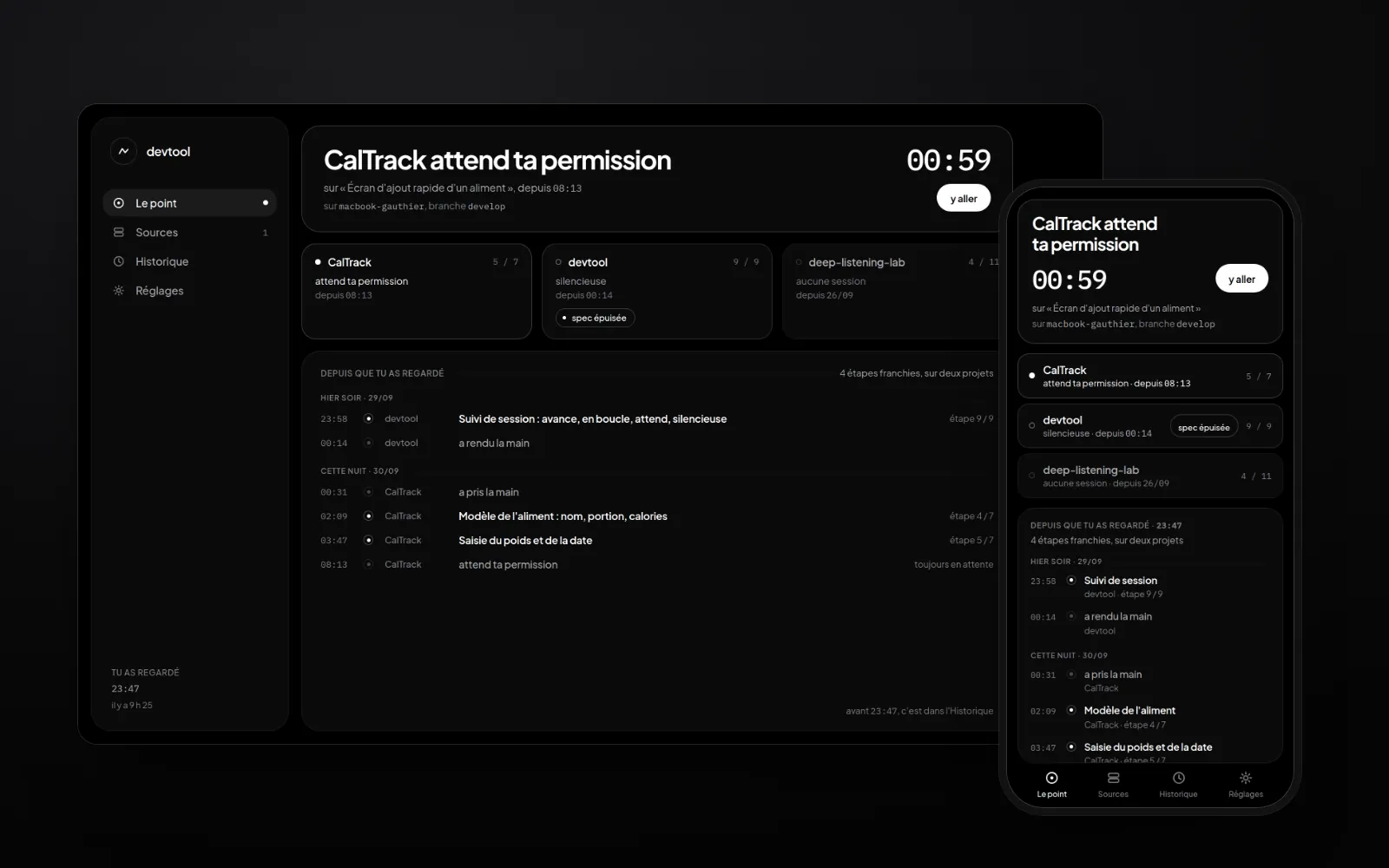The image size is (1389, 868).
Task: Click the devtool logo icon in sidebar
Action: click(x=123, y=151)
